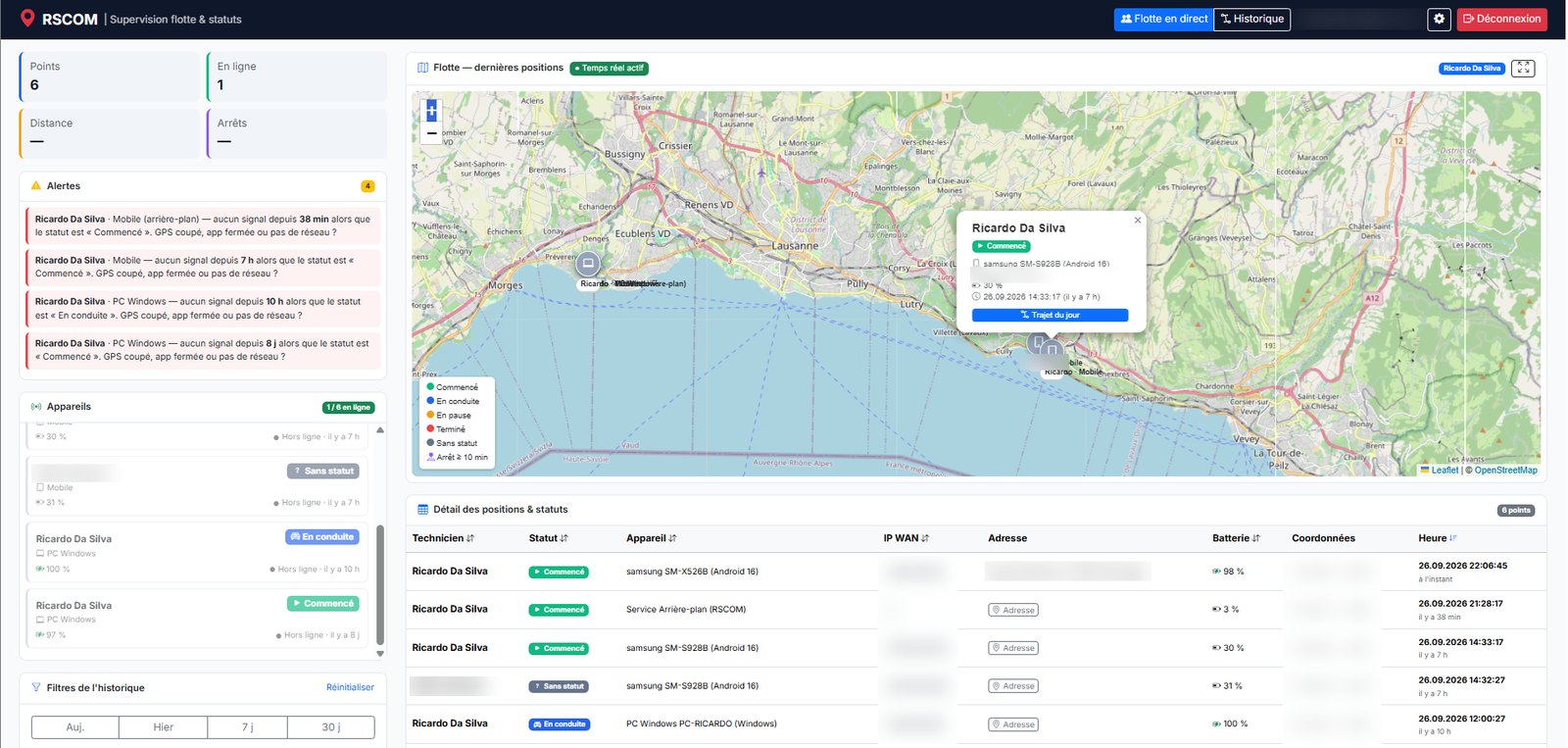Viewport: 1568px width, 748px height.
Task: Select the 30 j history filter
Action: 331,727
